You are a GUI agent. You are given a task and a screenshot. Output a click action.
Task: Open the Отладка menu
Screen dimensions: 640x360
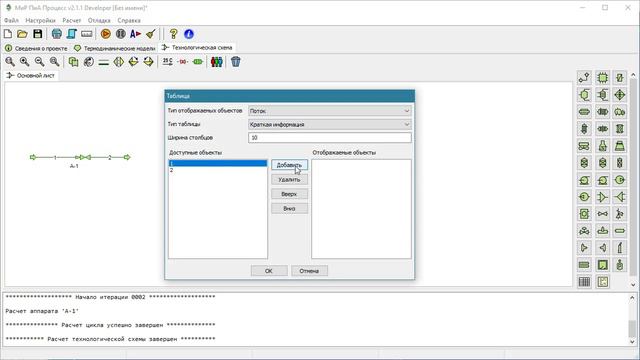click(x=99, y=20)
